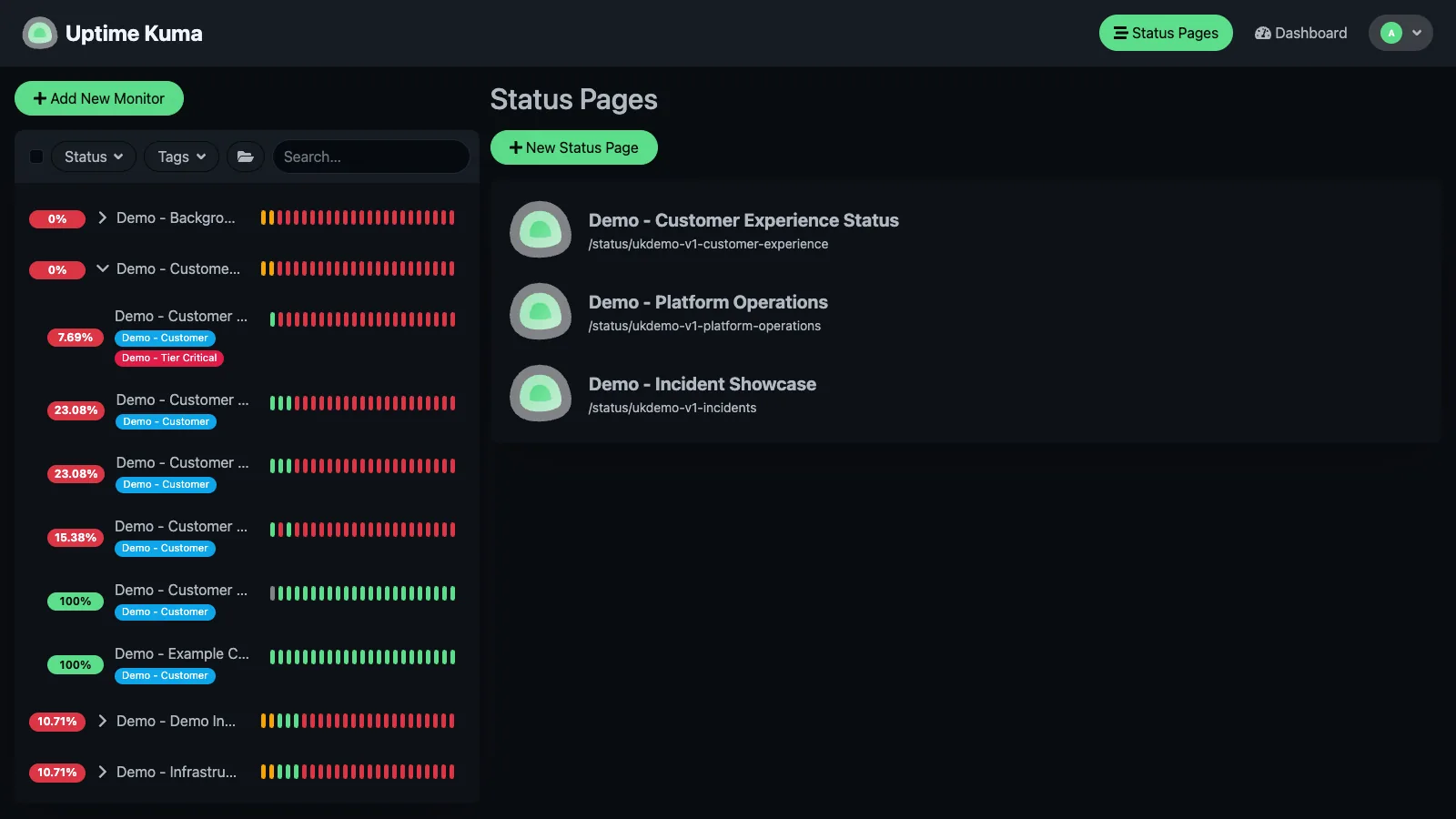
Task: Click the folder icon in monitor filters
Action: click(x=246, y=157)
